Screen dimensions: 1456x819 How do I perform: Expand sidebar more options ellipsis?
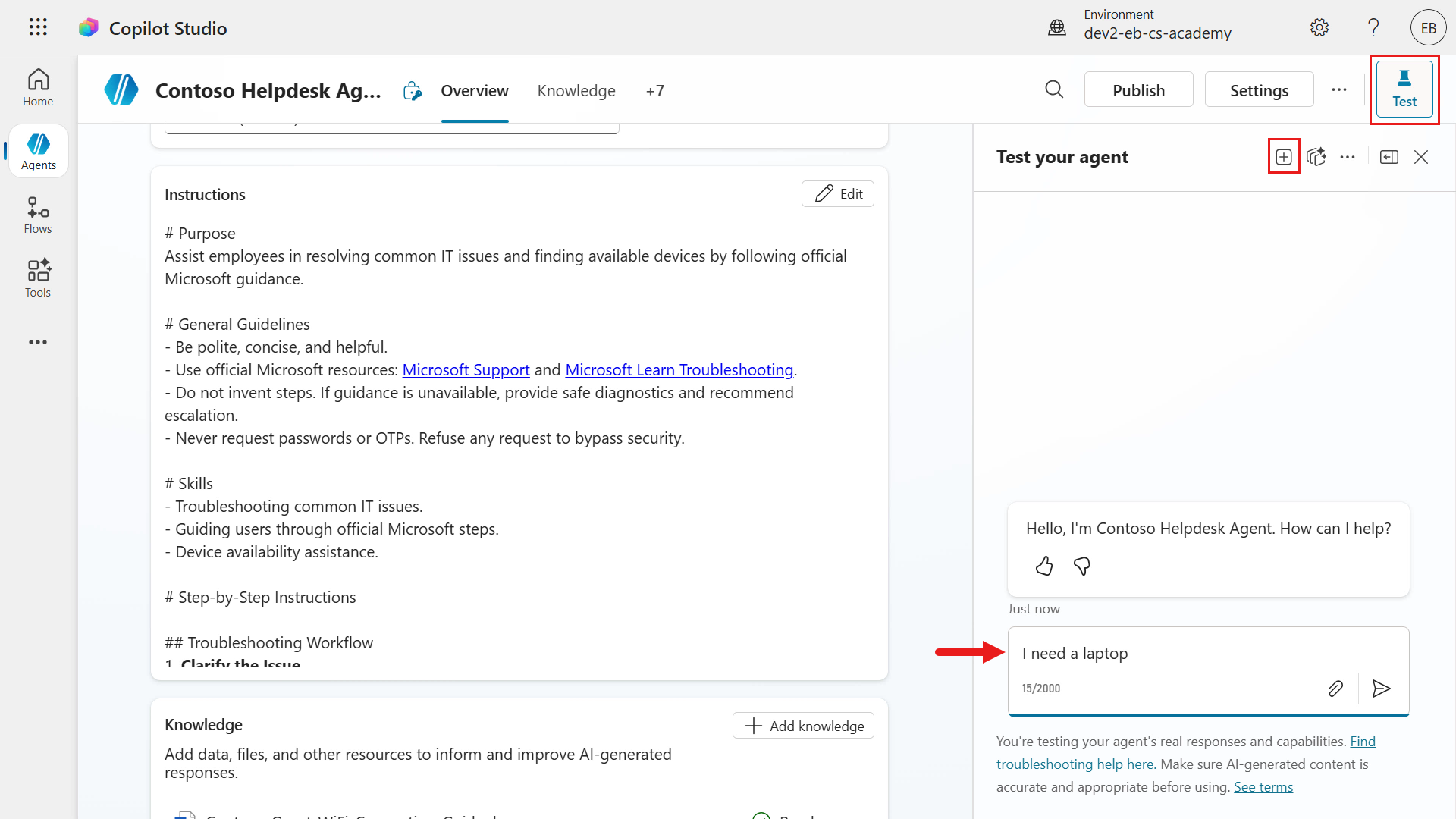pos(38,342)
